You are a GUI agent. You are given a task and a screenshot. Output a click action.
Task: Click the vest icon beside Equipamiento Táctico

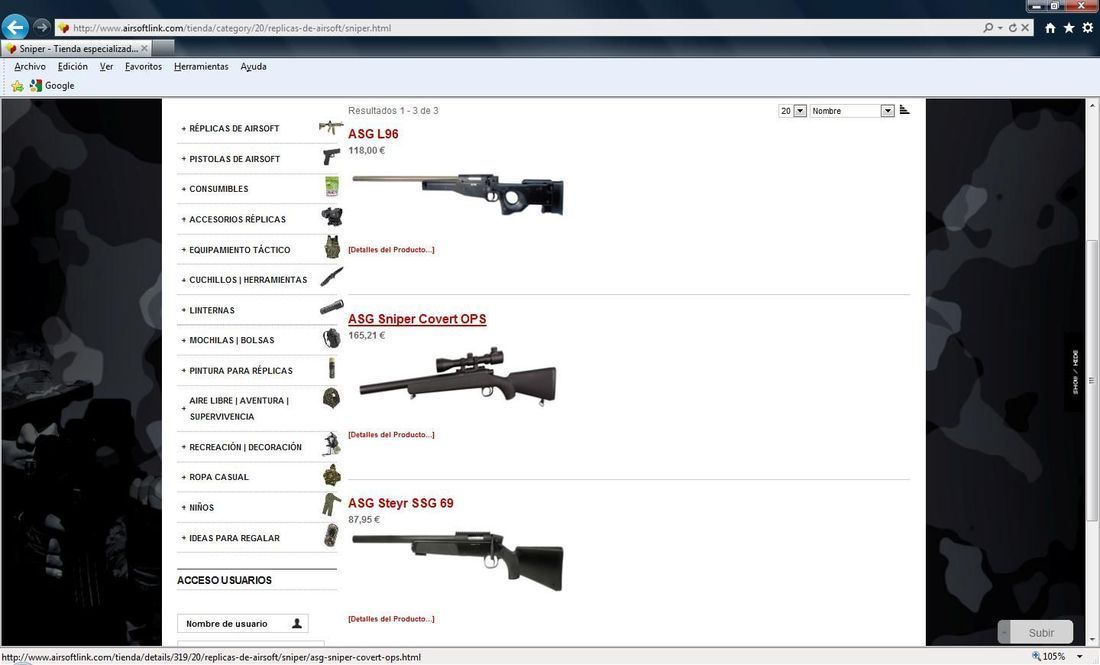[332, 247]
